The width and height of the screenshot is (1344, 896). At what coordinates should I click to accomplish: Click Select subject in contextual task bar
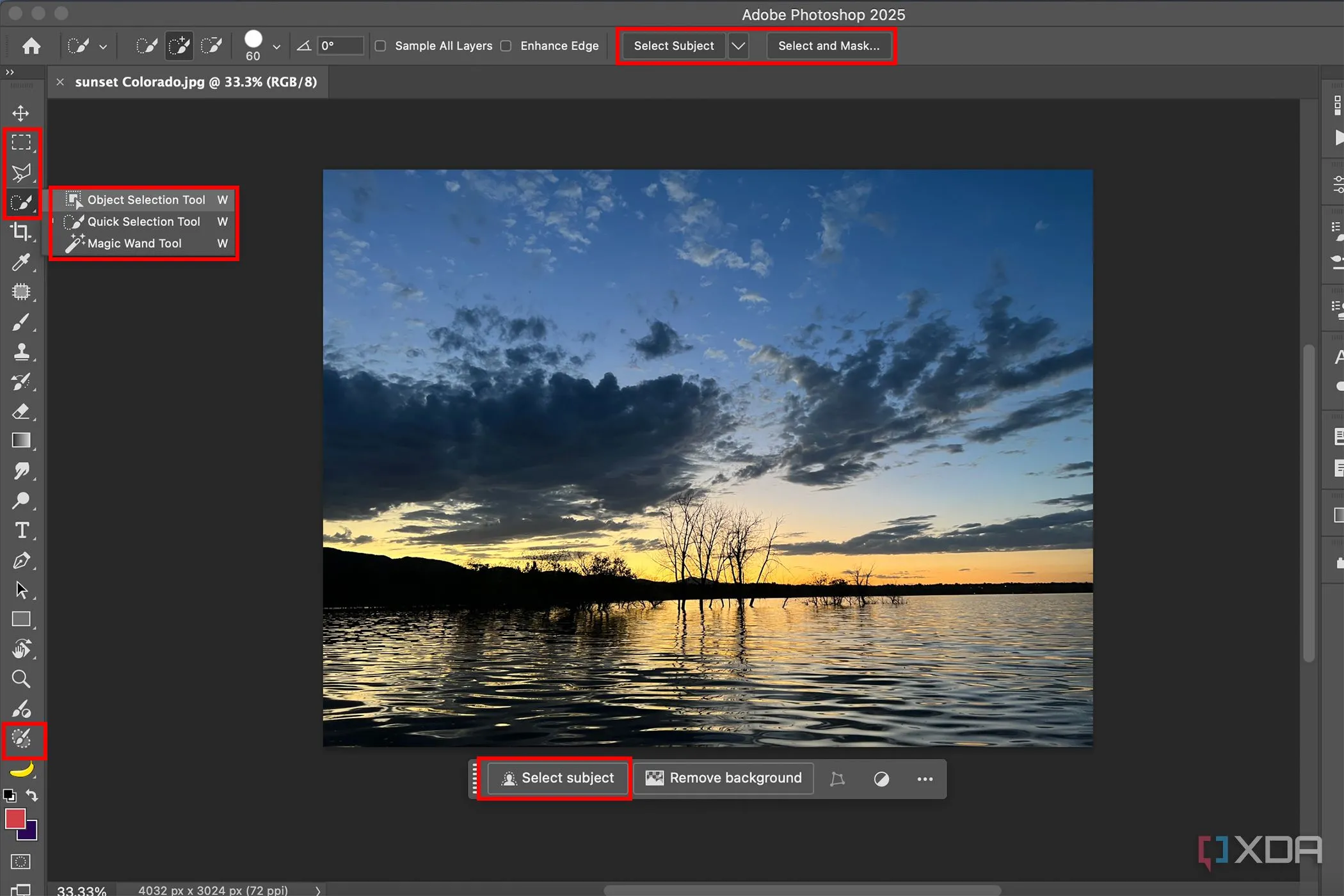point(557,778)
